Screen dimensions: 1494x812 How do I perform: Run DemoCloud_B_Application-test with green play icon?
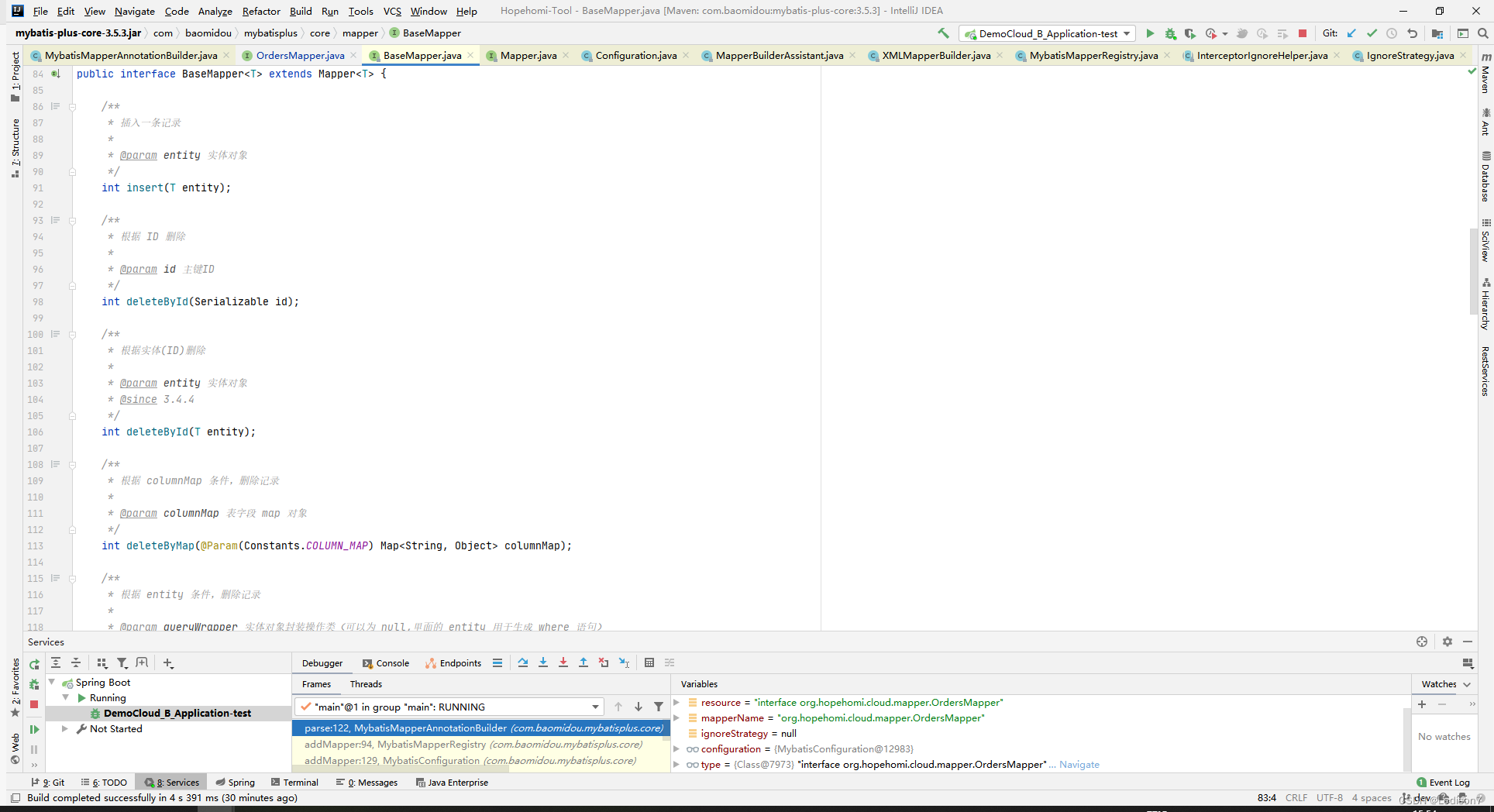(1150, 33)
